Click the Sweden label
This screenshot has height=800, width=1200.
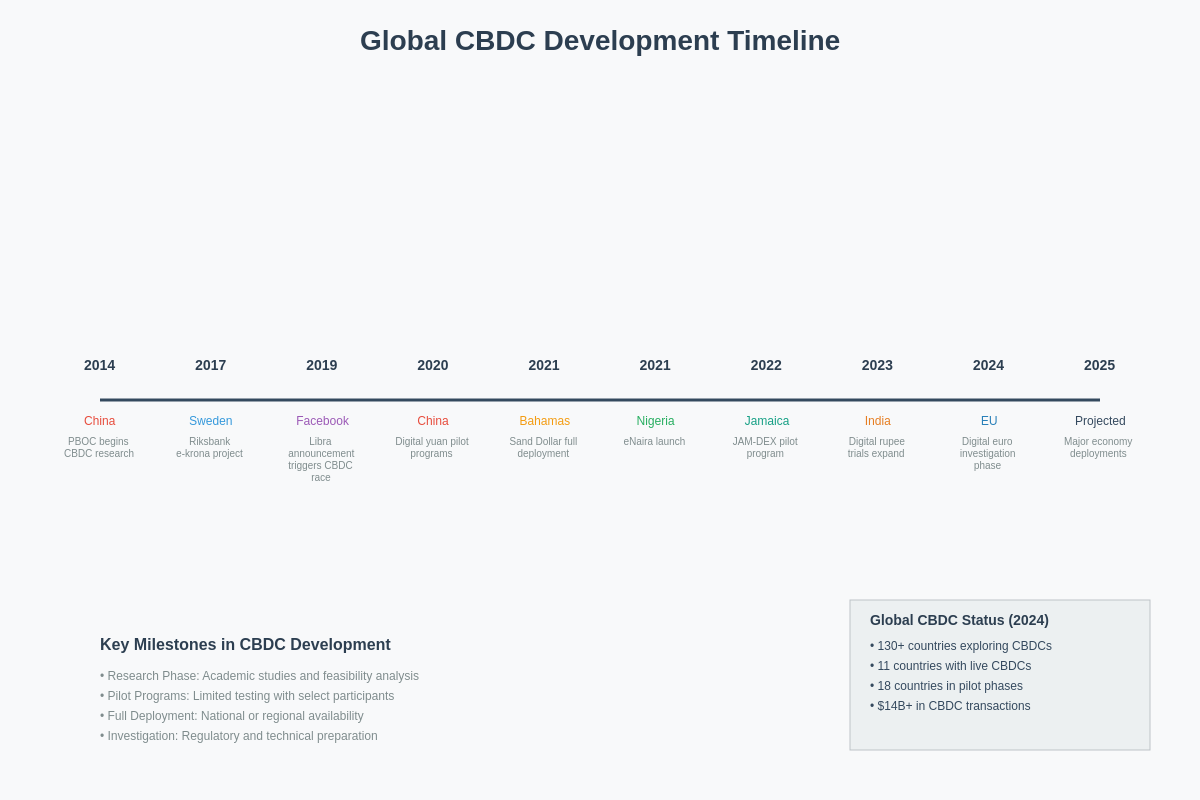211,421
